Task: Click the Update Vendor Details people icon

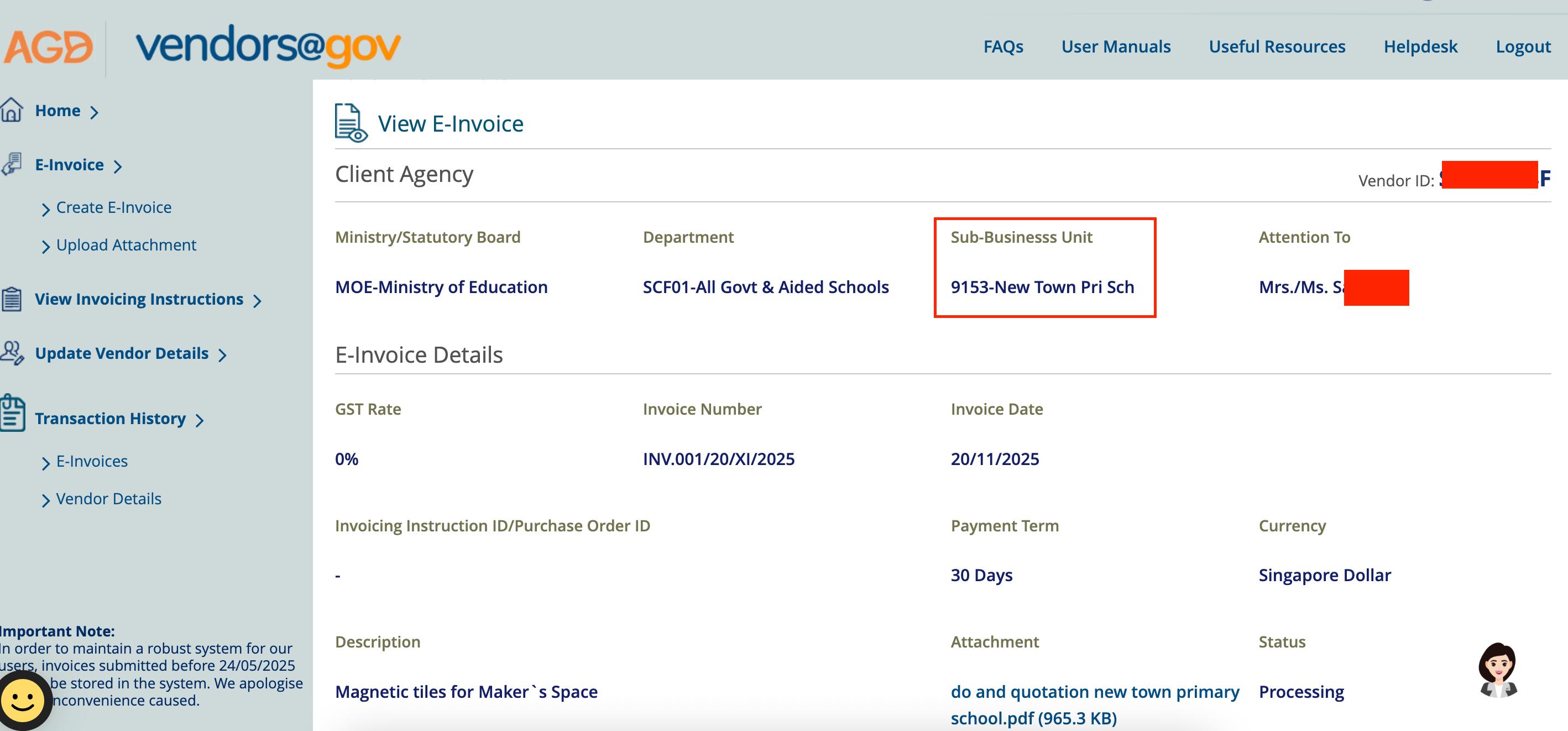Action: coord(12,353)
